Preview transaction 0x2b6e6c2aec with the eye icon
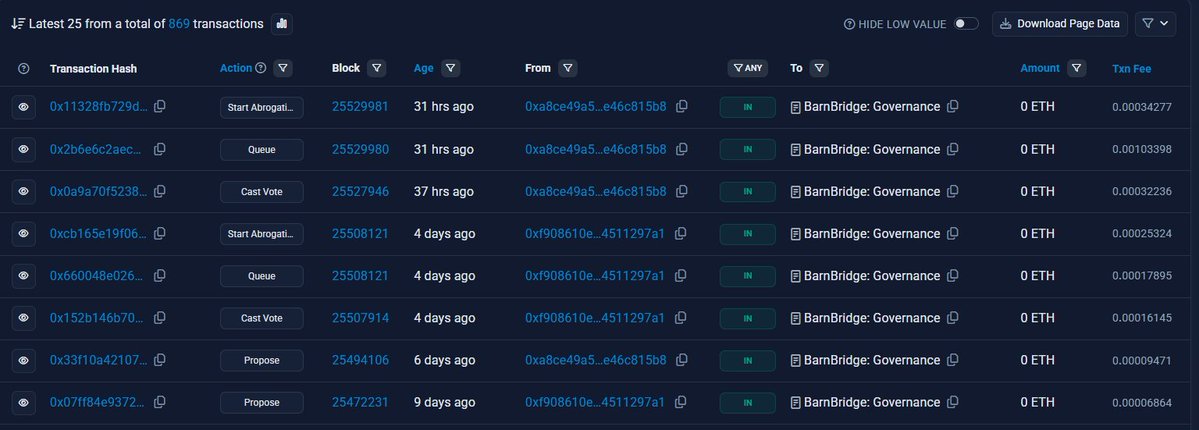This screenshot has height=430, width=1199. point(24,149)
